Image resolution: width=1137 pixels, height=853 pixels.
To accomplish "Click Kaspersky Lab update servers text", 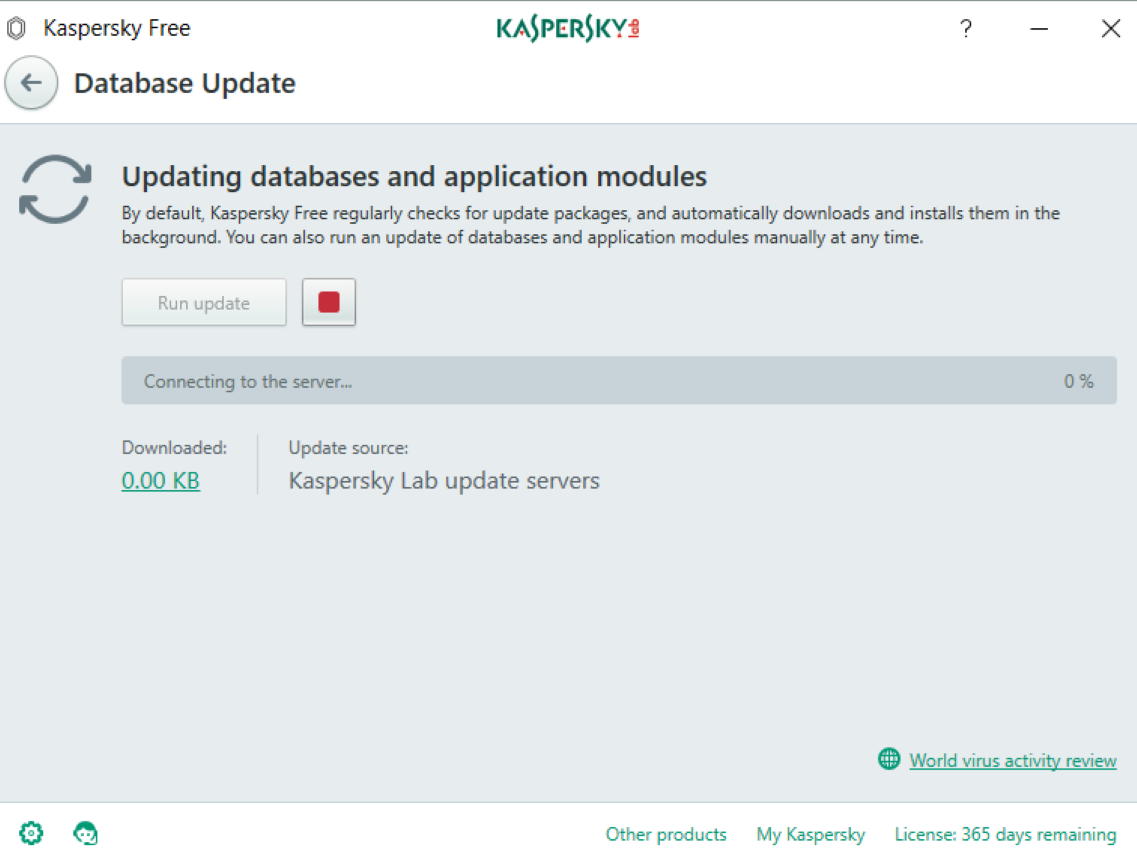I will point(444,480).
